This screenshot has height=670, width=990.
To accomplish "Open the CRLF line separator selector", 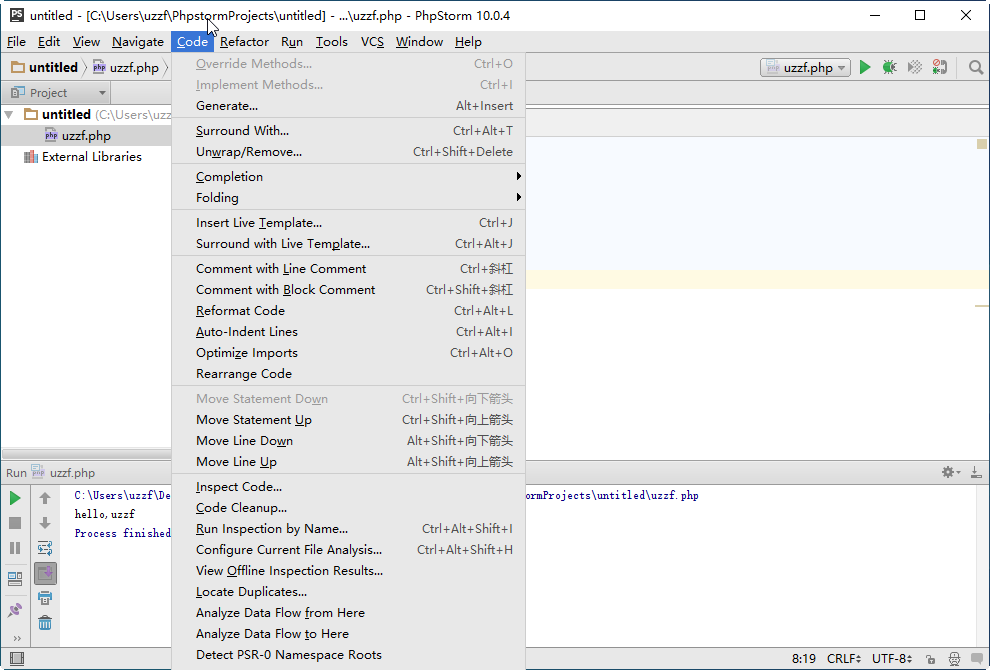I will [x=844, y=659].
